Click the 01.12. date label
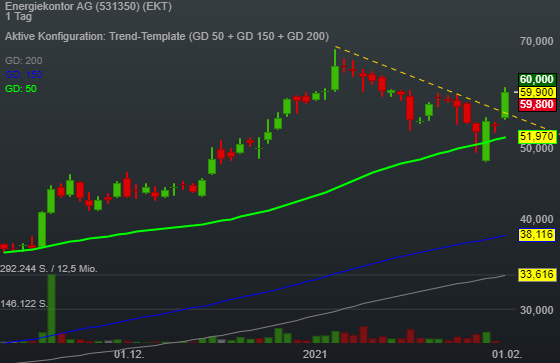 pos(129,354)
